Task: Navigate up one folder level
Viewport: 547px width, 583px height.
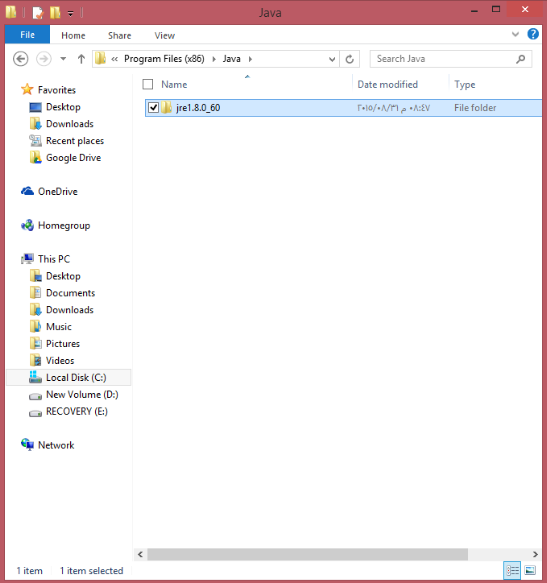Action: click(x=81, y=59)
